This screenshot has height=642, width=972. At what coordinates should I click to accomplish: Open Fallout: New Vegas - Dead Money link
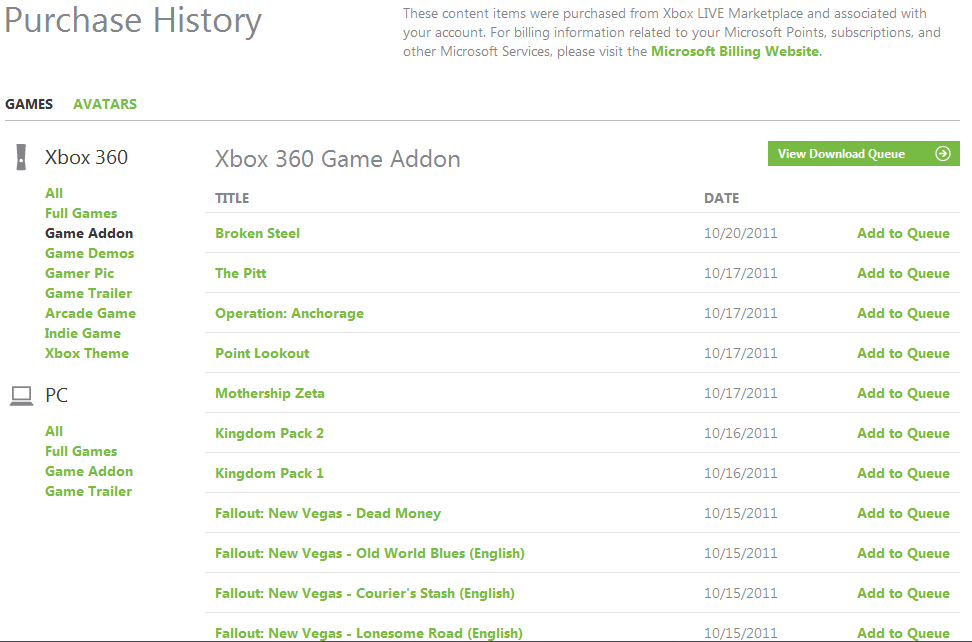coord(328,513)
